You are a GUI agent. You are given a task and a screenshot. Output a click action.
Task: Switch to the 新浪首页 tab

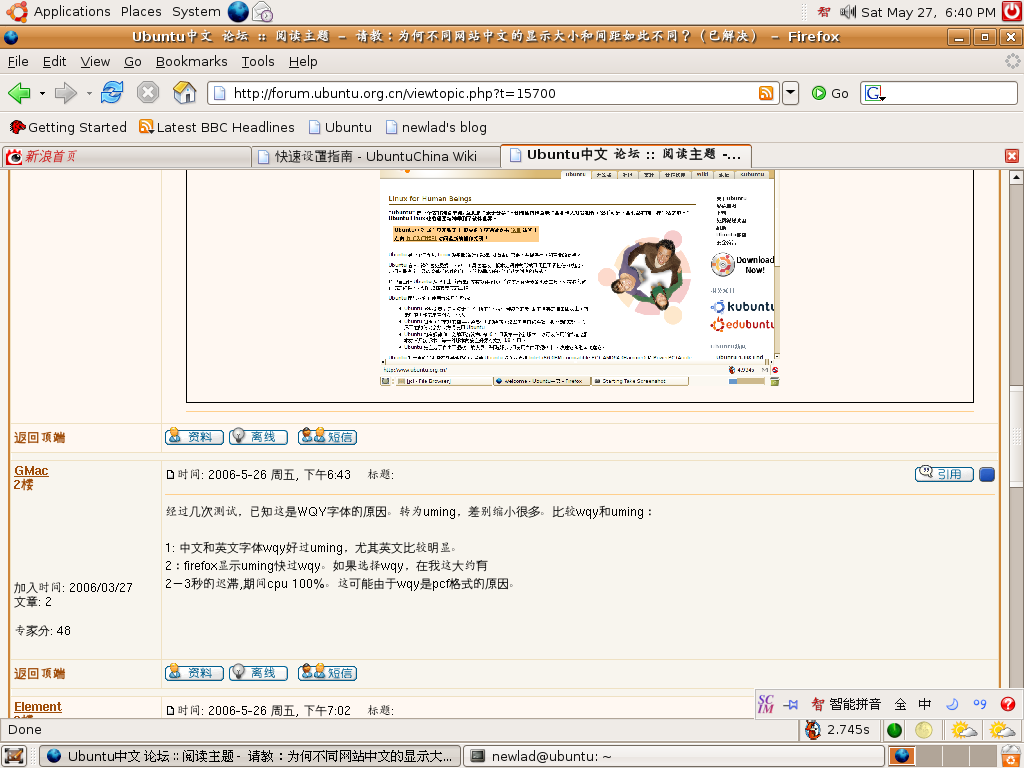click(x=127, y=157)
